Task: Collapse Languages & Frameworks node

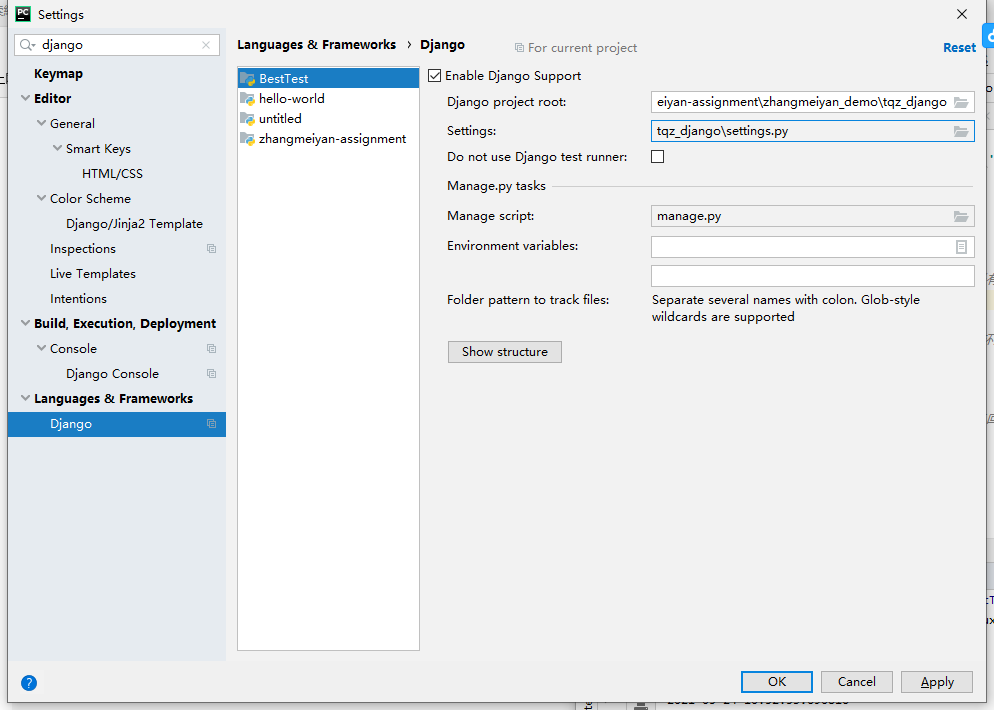Action: [25, 398]
